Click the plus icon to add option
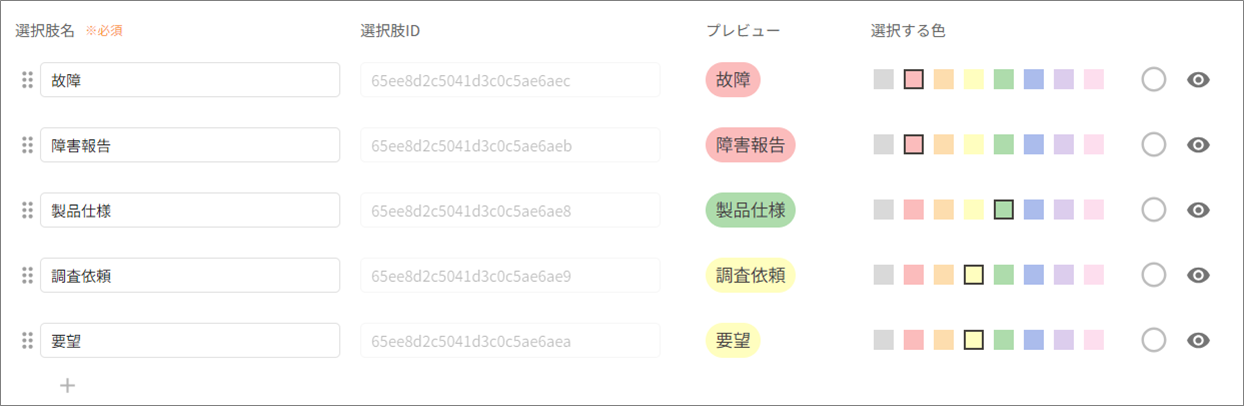 68,385
